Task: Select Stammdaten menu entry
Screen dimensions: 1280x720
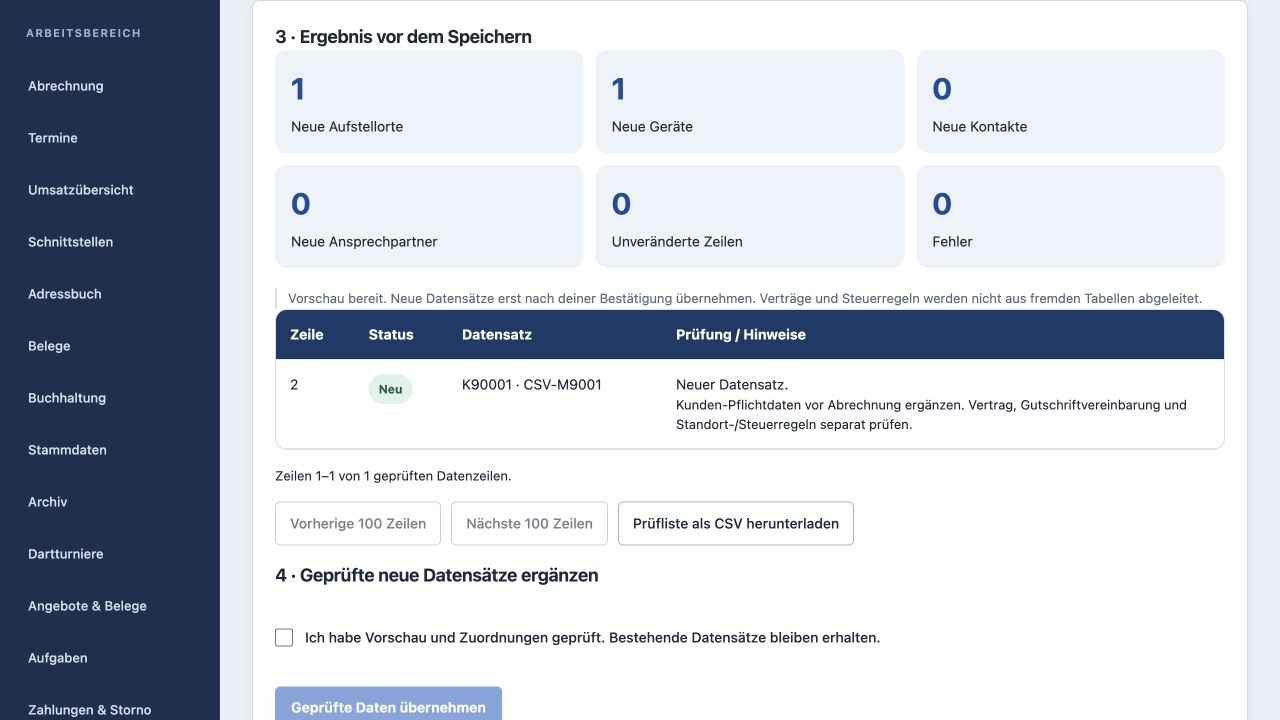Action: coord(67,450)
